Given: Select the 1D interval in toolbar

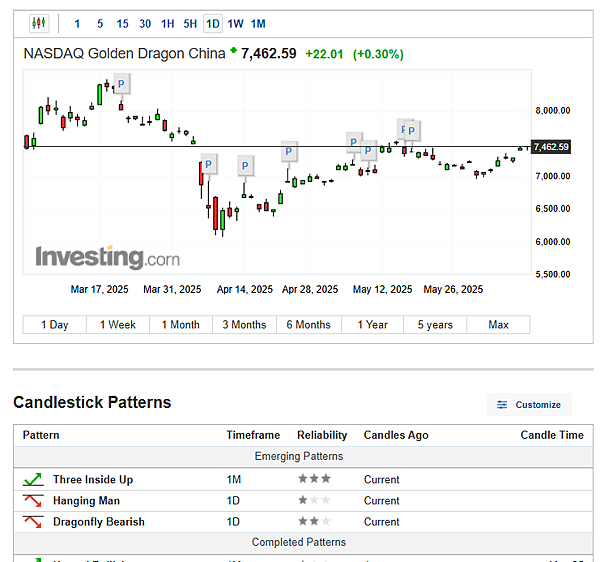Looking at the screenshot, I should [213, 23].
